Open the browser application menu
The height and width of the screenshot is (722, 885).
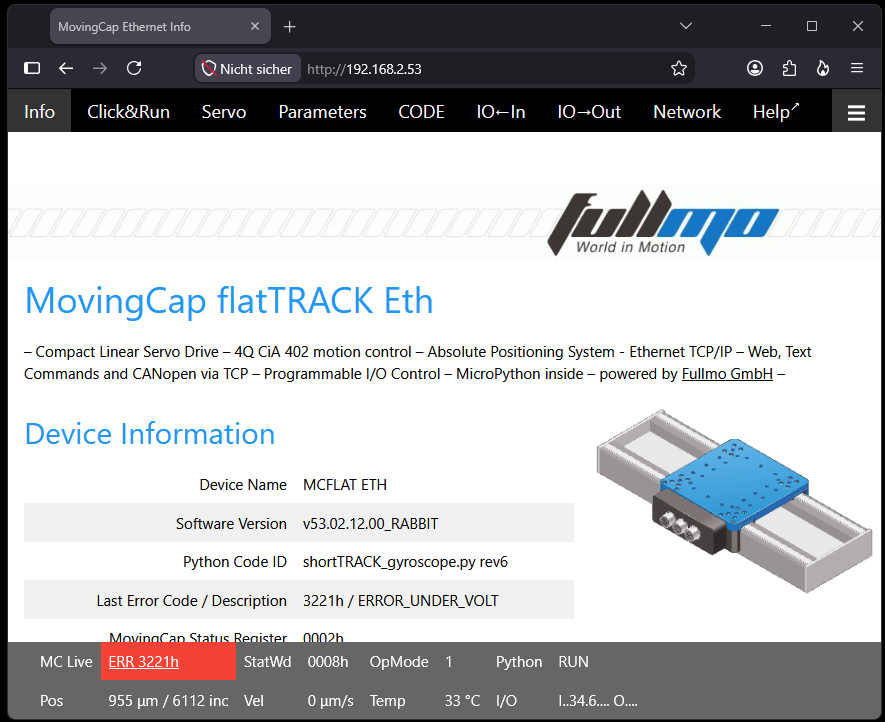(x=857, y=68)
